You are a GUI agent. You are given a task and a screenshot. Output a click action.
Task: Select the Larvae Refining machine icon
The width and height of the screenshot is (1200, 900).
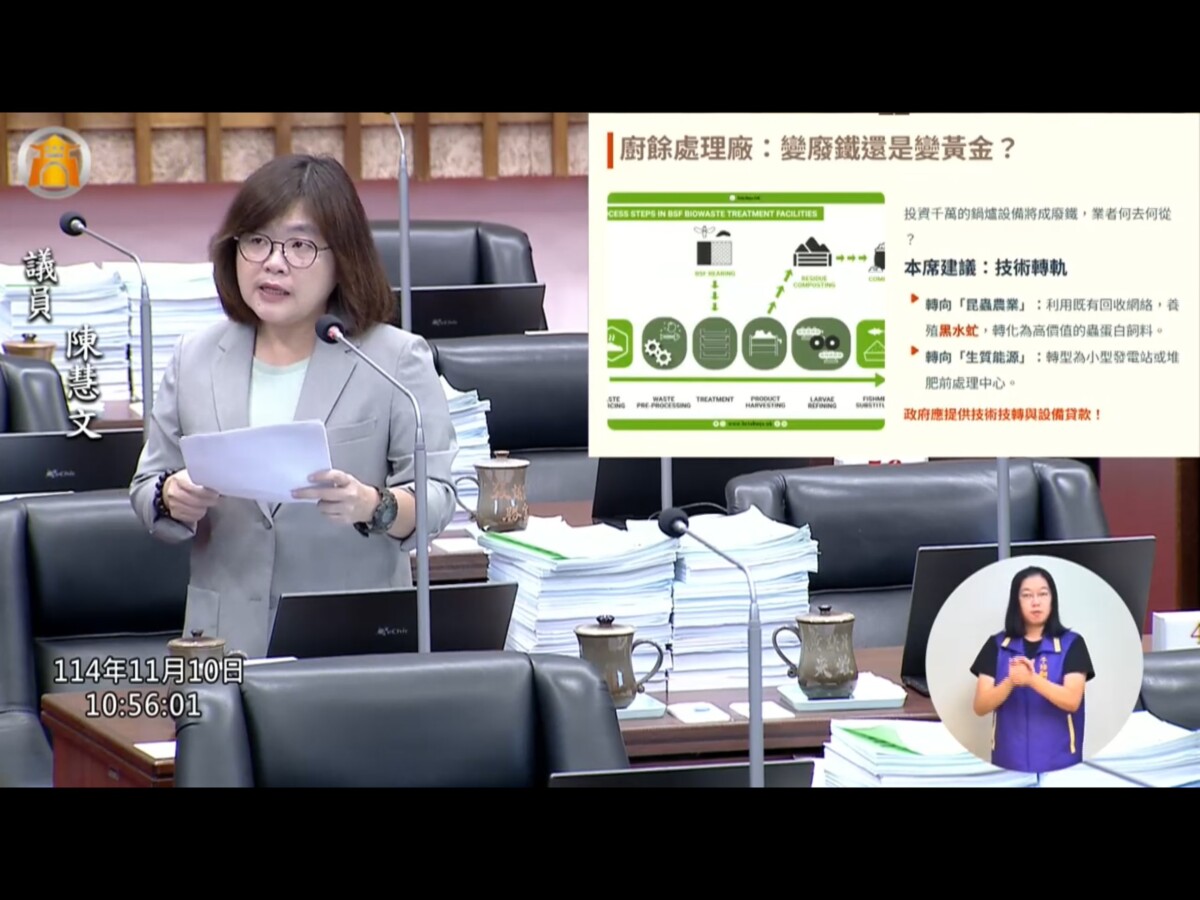pos(819,343)
